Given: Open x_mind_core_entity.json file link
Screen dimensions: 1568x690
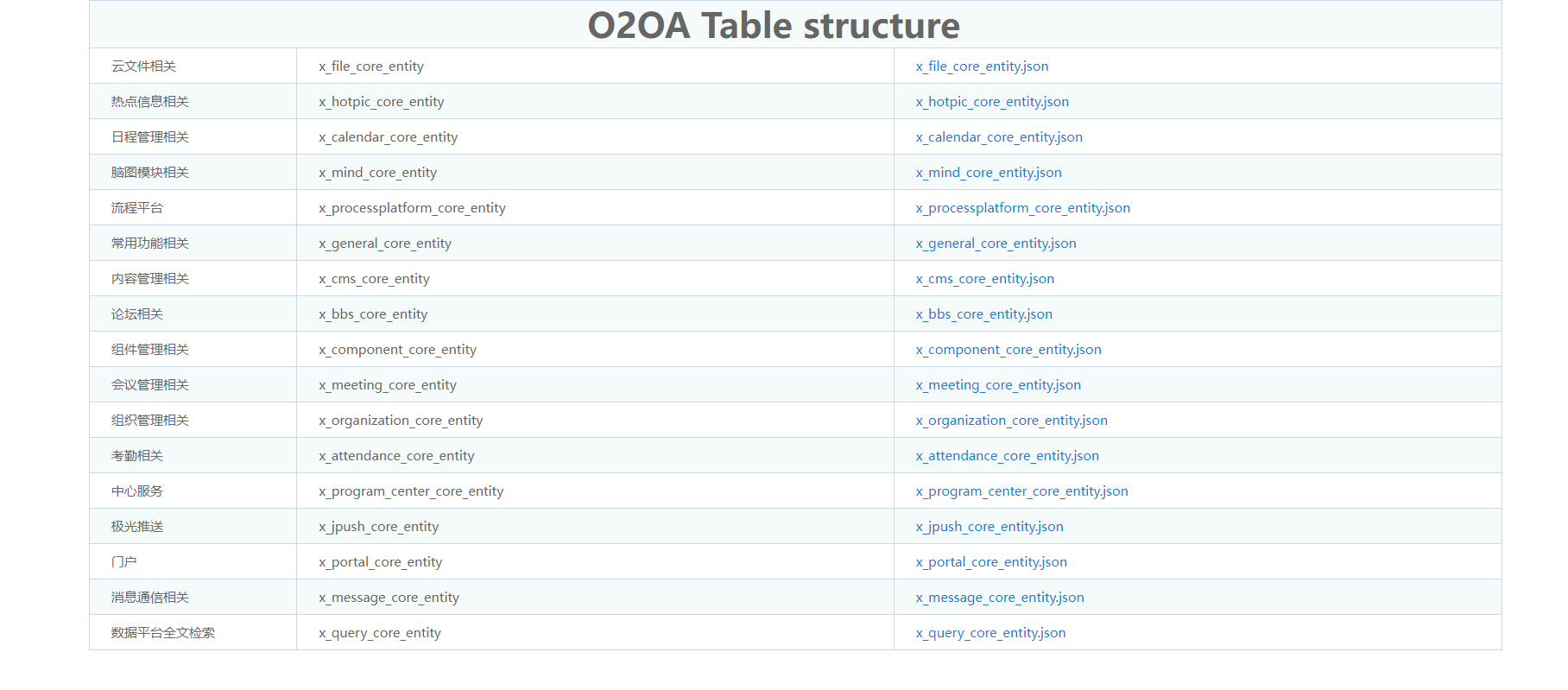Looking at the screenshot, I should click(x=989, y=173).
